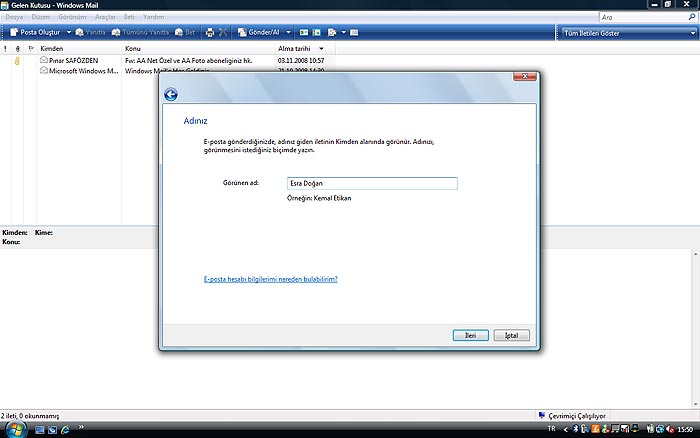Click the preview pane scroll down arrow
This screenshot has height=438, width=700.
[x=696, y=404]
